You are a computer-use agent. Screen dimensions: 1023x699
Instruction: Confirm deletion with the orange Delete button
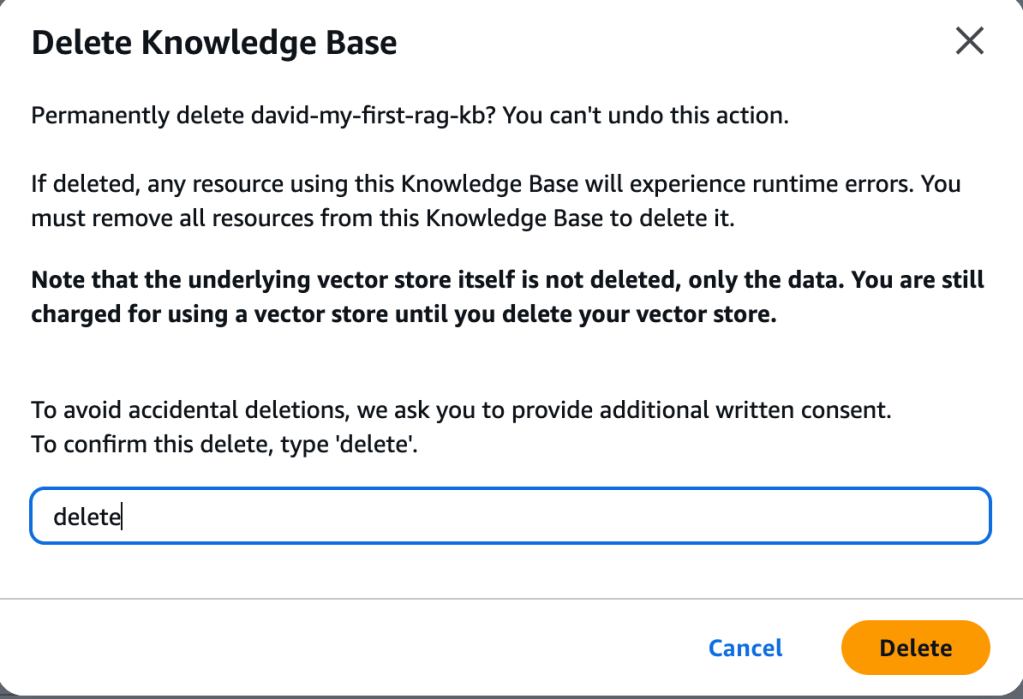[915, 648]
